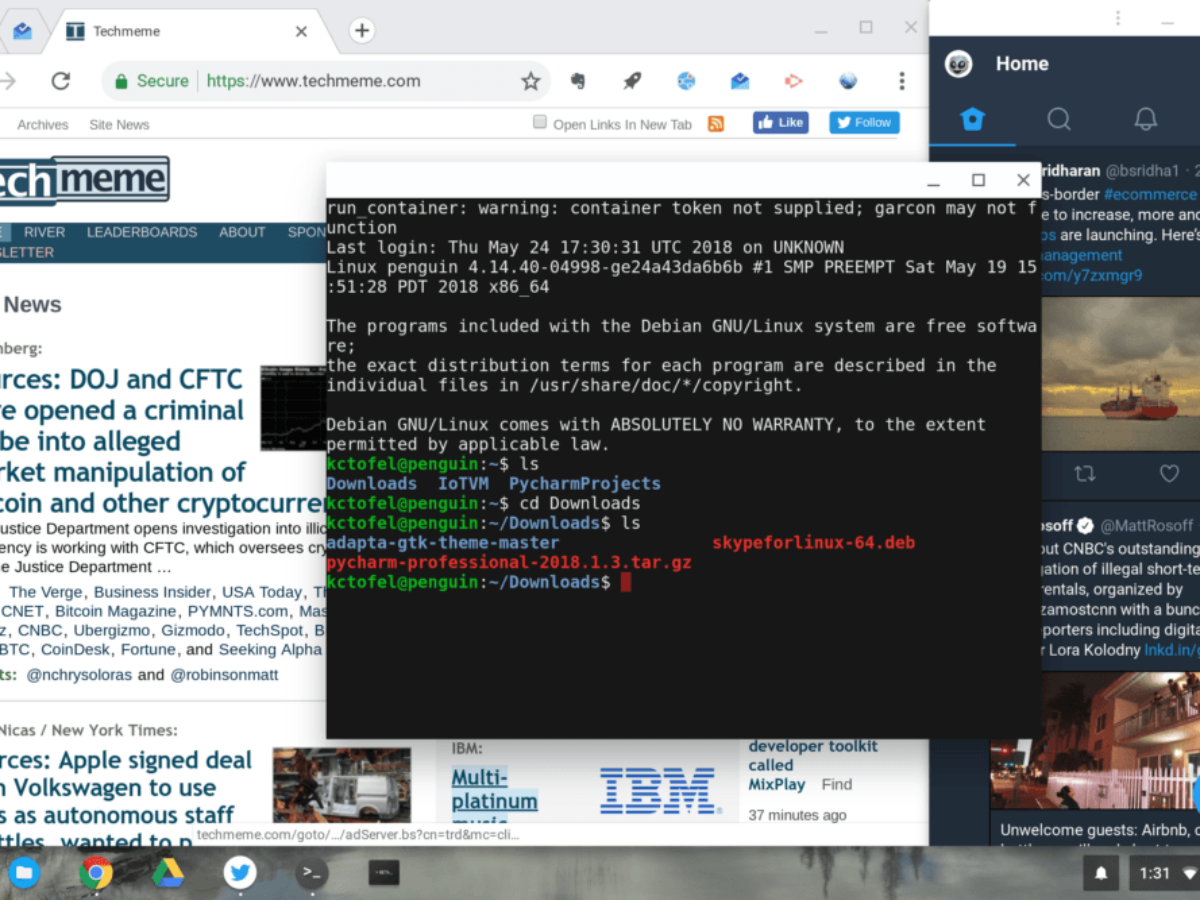Open the Seeking Alpha source link
1200x900 pixels.
tap(270, 649)
